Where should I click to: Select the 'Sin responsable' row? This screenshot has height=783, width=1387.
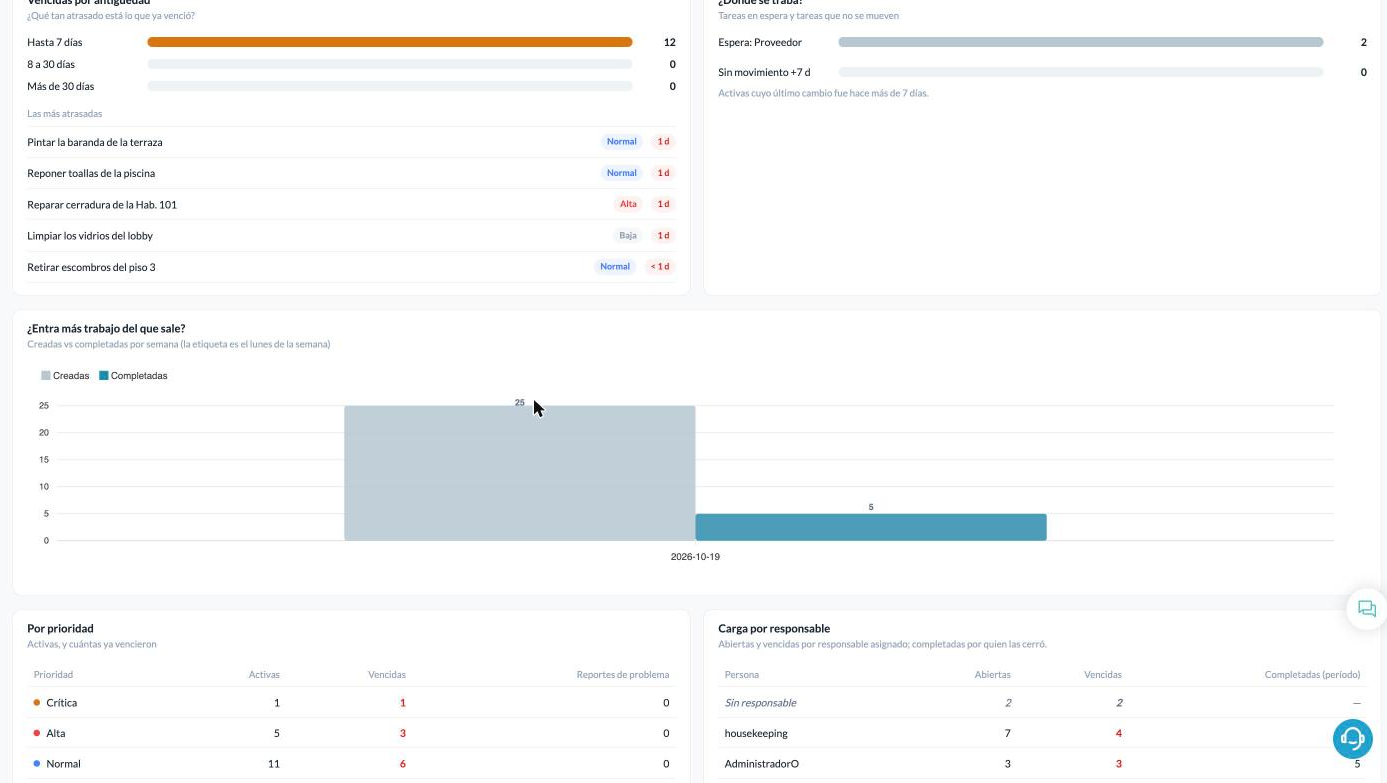(1042, 703)
